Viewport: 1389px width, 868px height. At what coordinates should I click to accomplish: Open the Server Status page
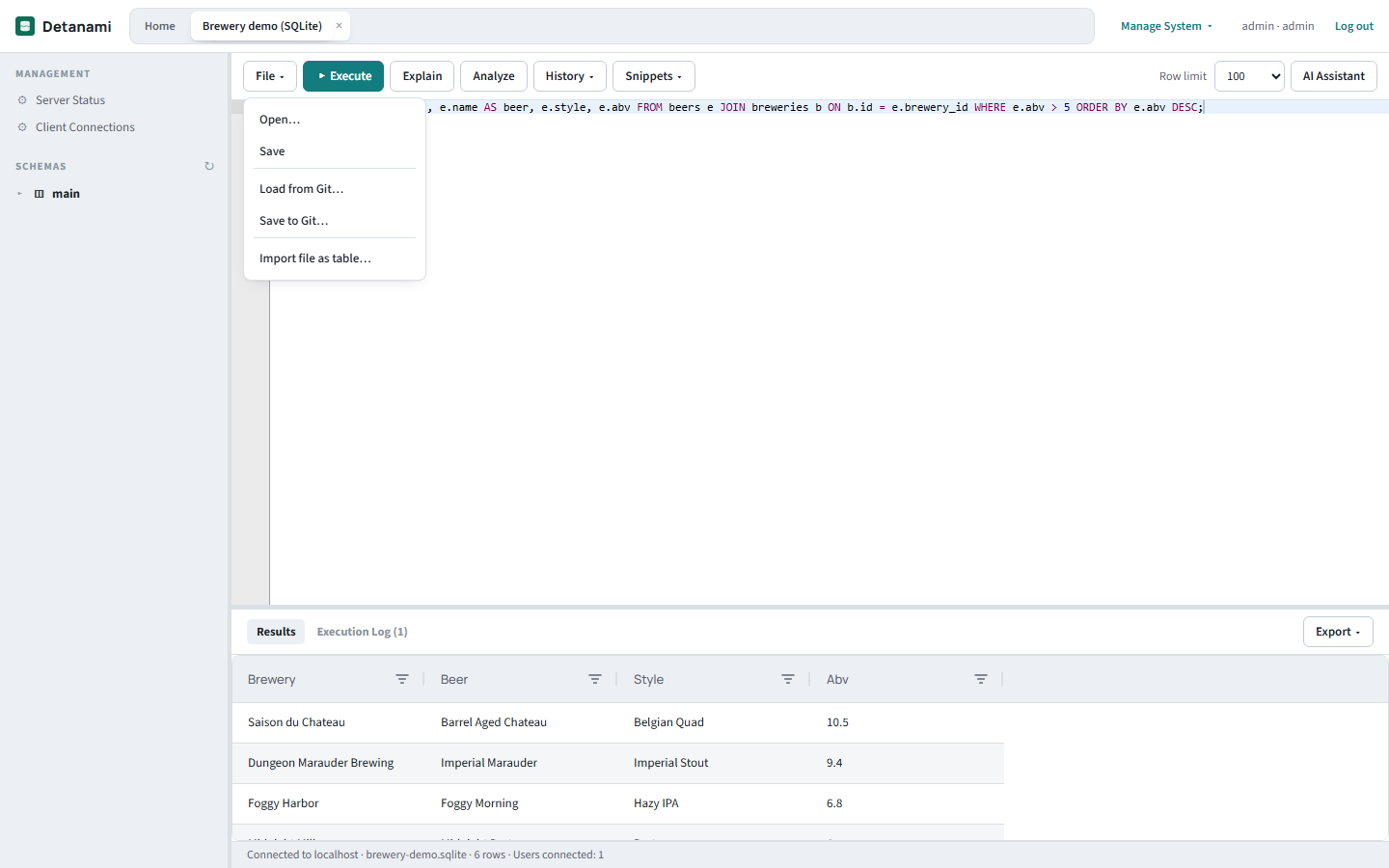click(x=70, y=100)
